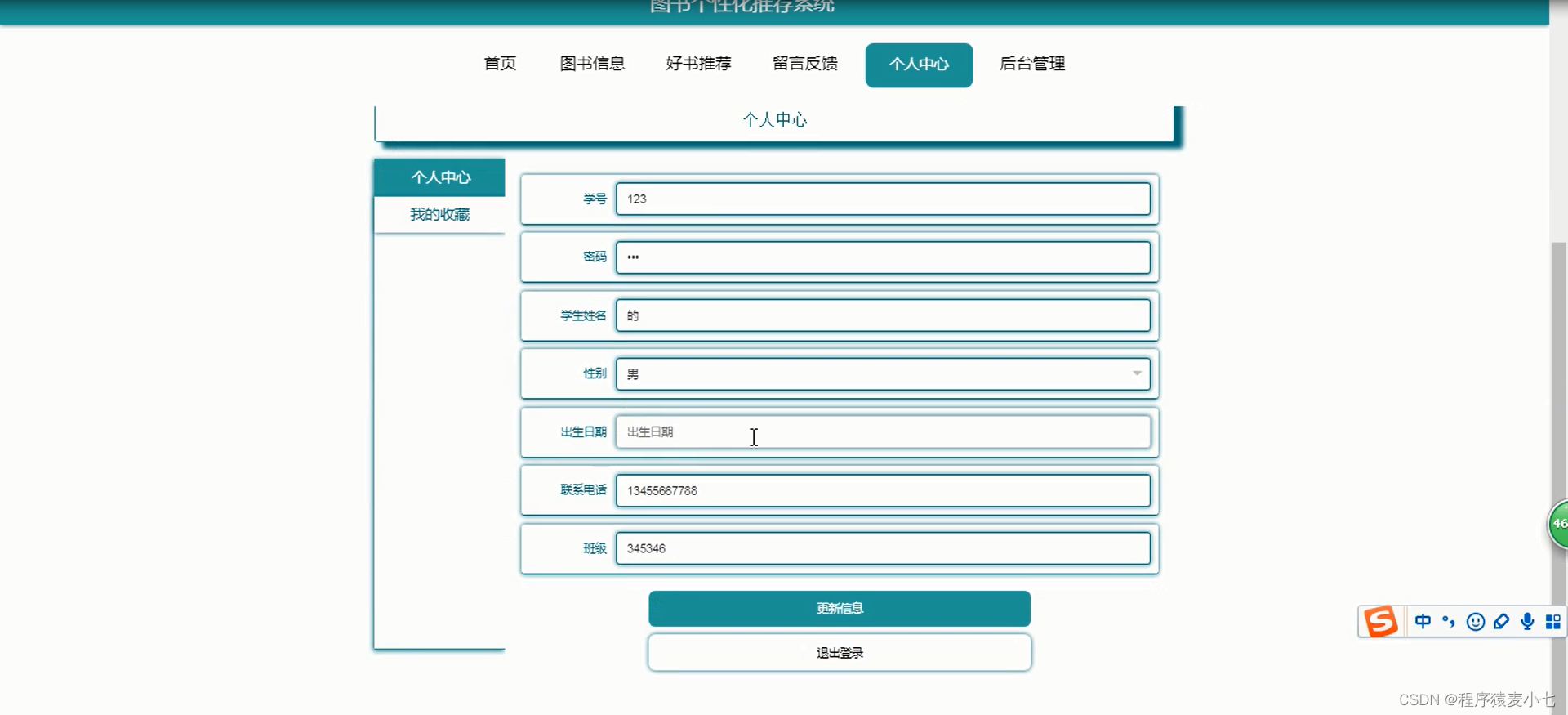
Task: Open the 性别 dropdown
Action: (883, 373)
